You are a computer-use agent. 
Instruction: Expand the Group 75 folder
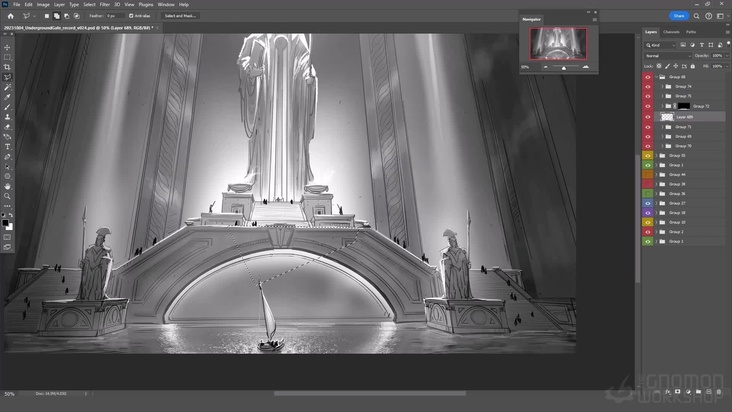[x=662, y=96]
